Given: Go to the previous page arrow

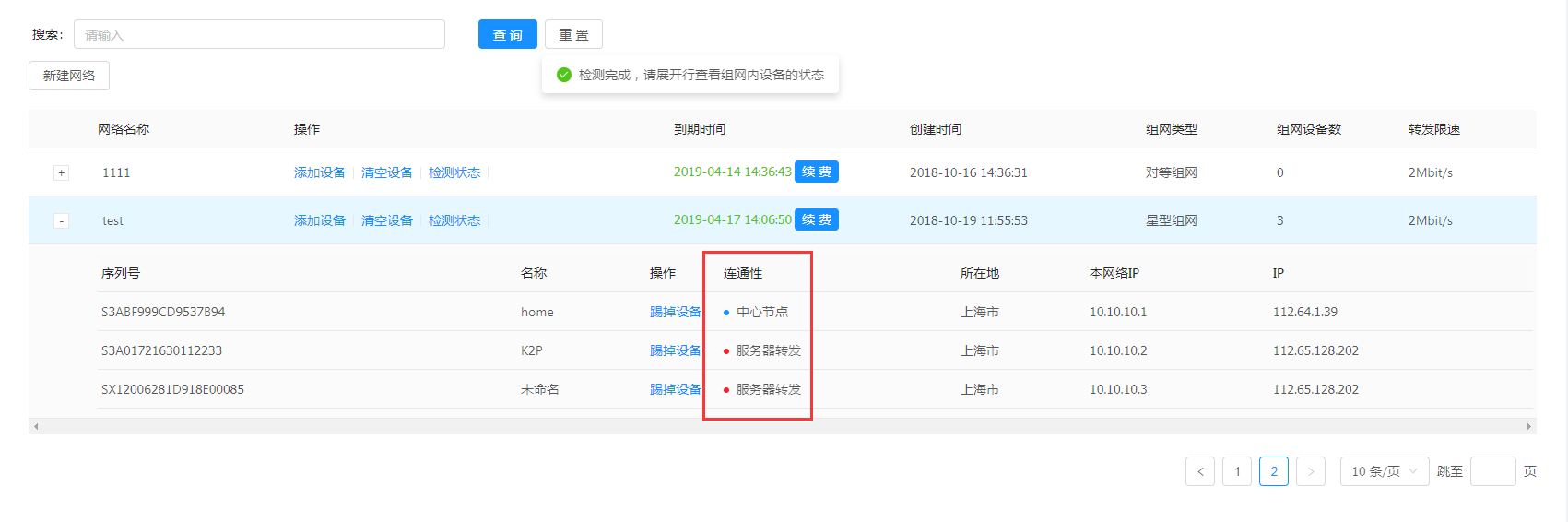Looking at the screenshot, I should (x=1200, y=471).
